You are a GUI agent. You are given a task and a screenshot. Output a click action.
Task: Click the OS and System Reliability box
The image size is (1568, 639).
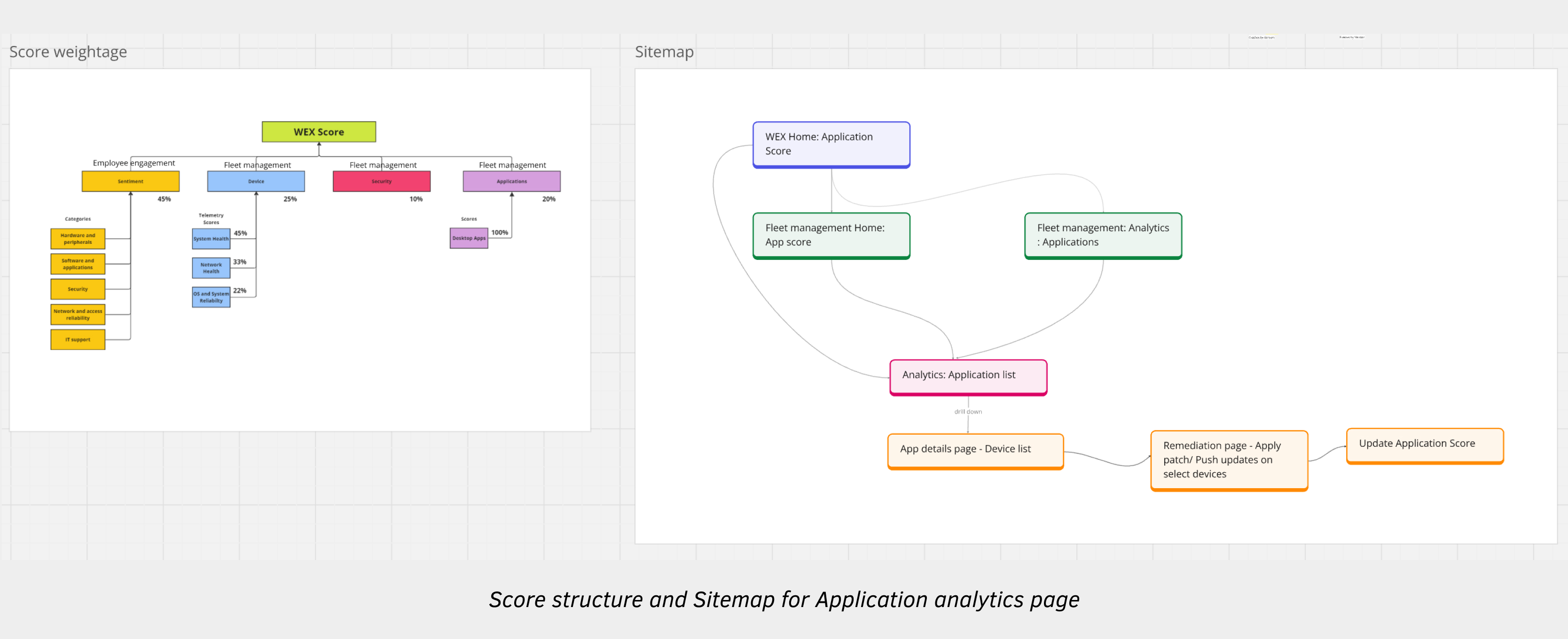(x=211, y=297)
